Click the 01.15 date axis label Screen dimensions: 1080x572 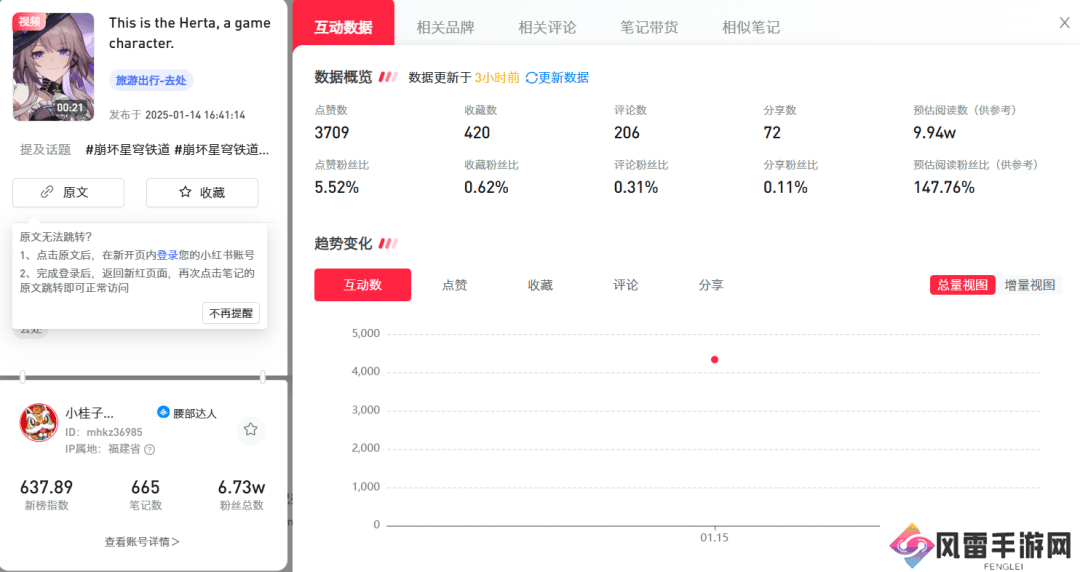(x=714, y=538)
